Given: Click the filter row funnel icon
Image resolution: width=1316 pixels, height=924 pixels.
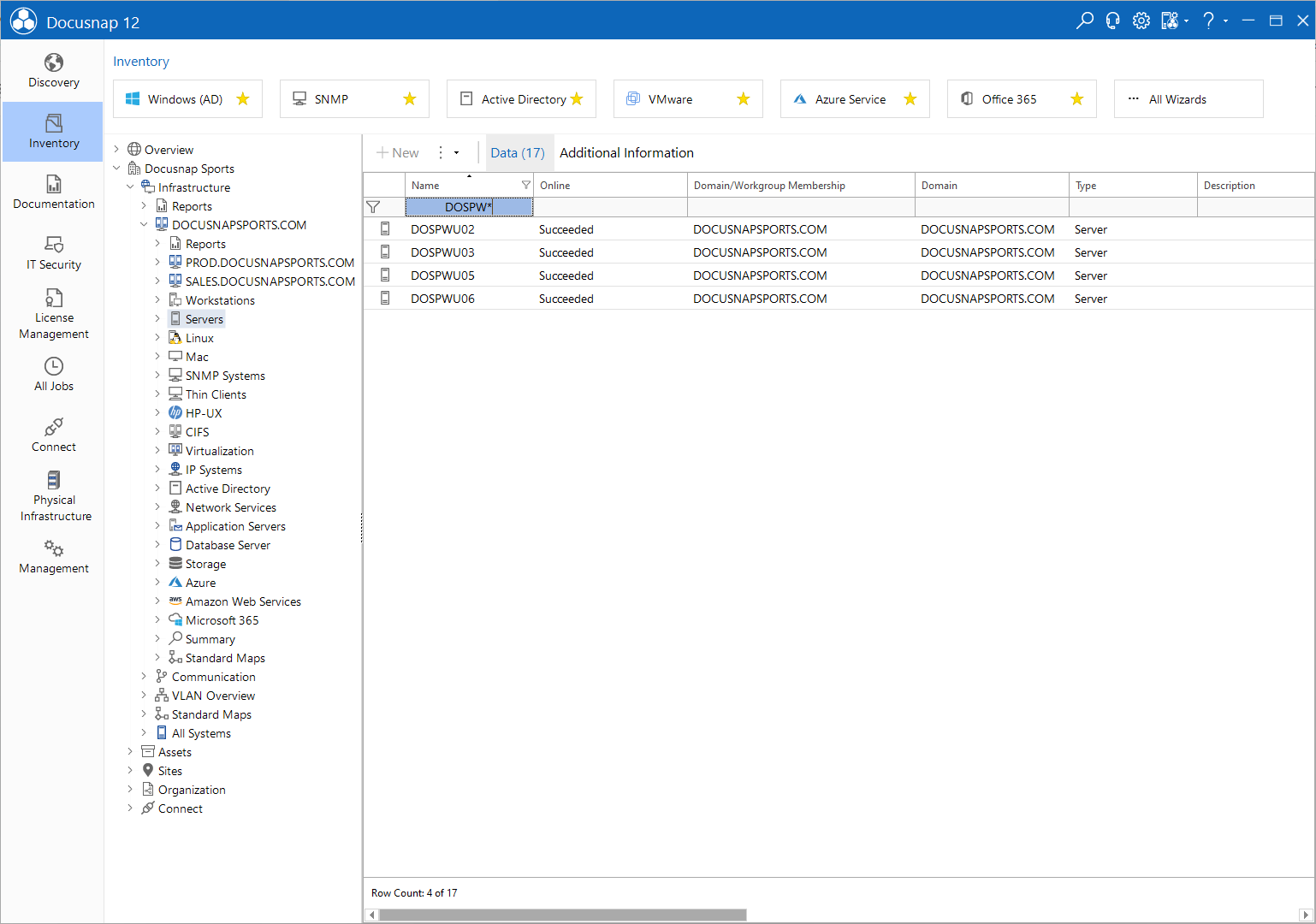Looking at the screenshot, I should pyautogui.click(x=373, y=207).
